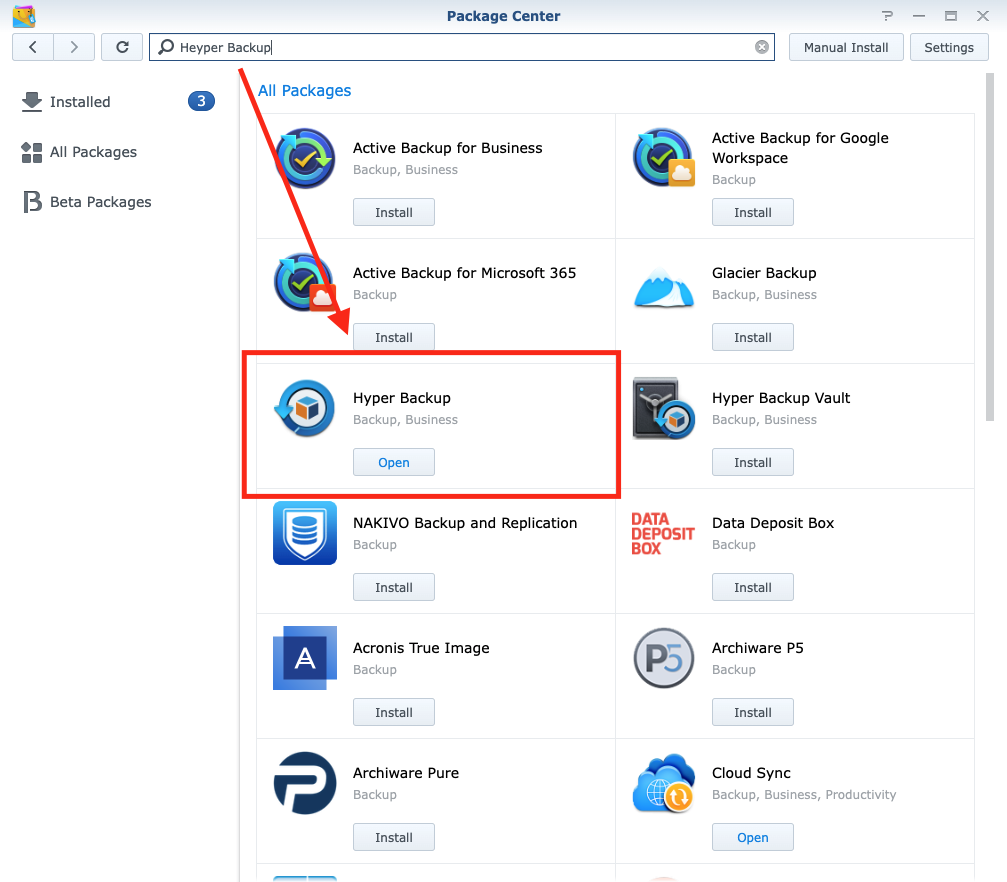Install Hyper Backup Vault
Image resolution: width=1007 pixels, height=882 pixels.
(753, 463)
